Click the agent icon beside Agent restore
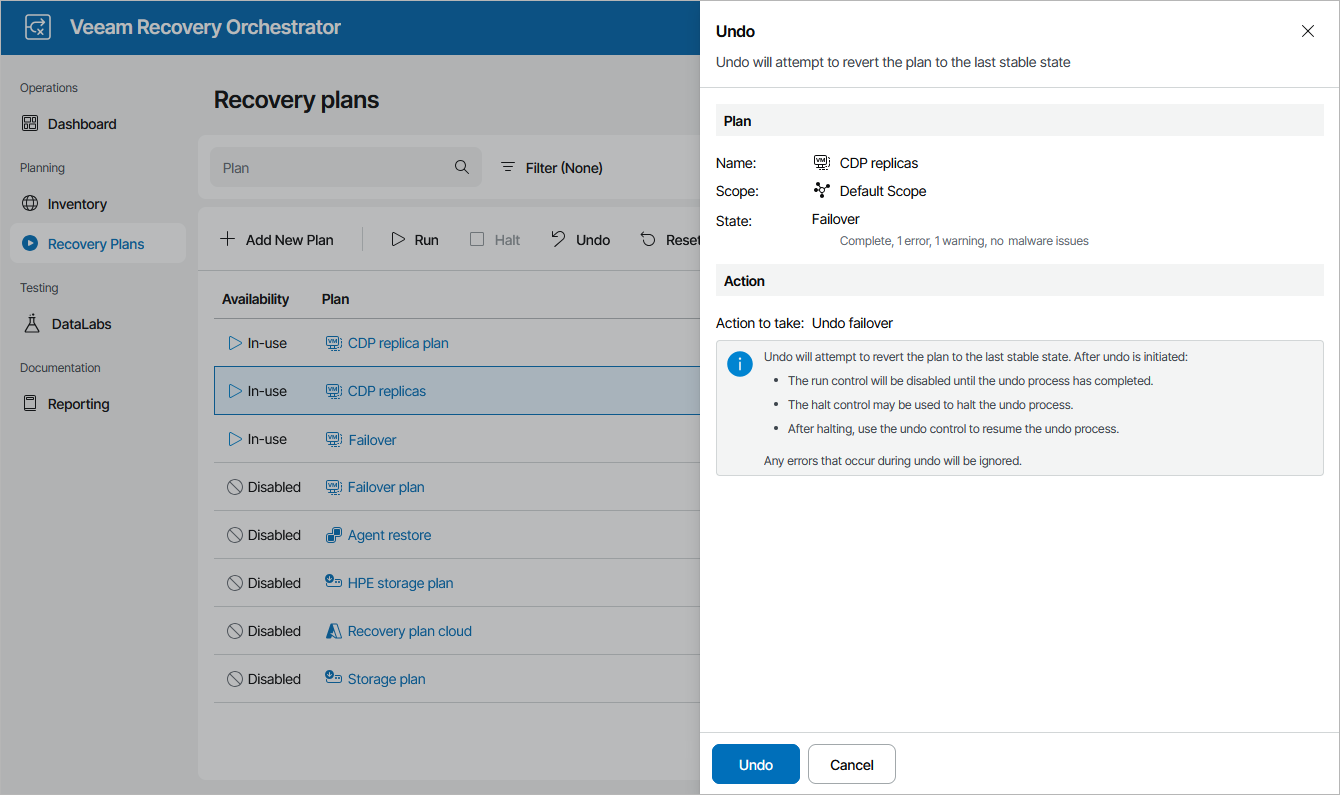 coord(331,534)
